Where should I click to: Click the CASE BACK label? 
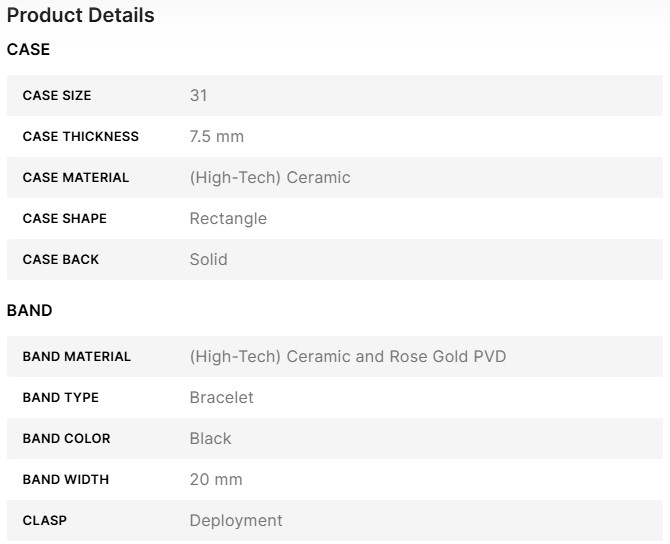61,260
